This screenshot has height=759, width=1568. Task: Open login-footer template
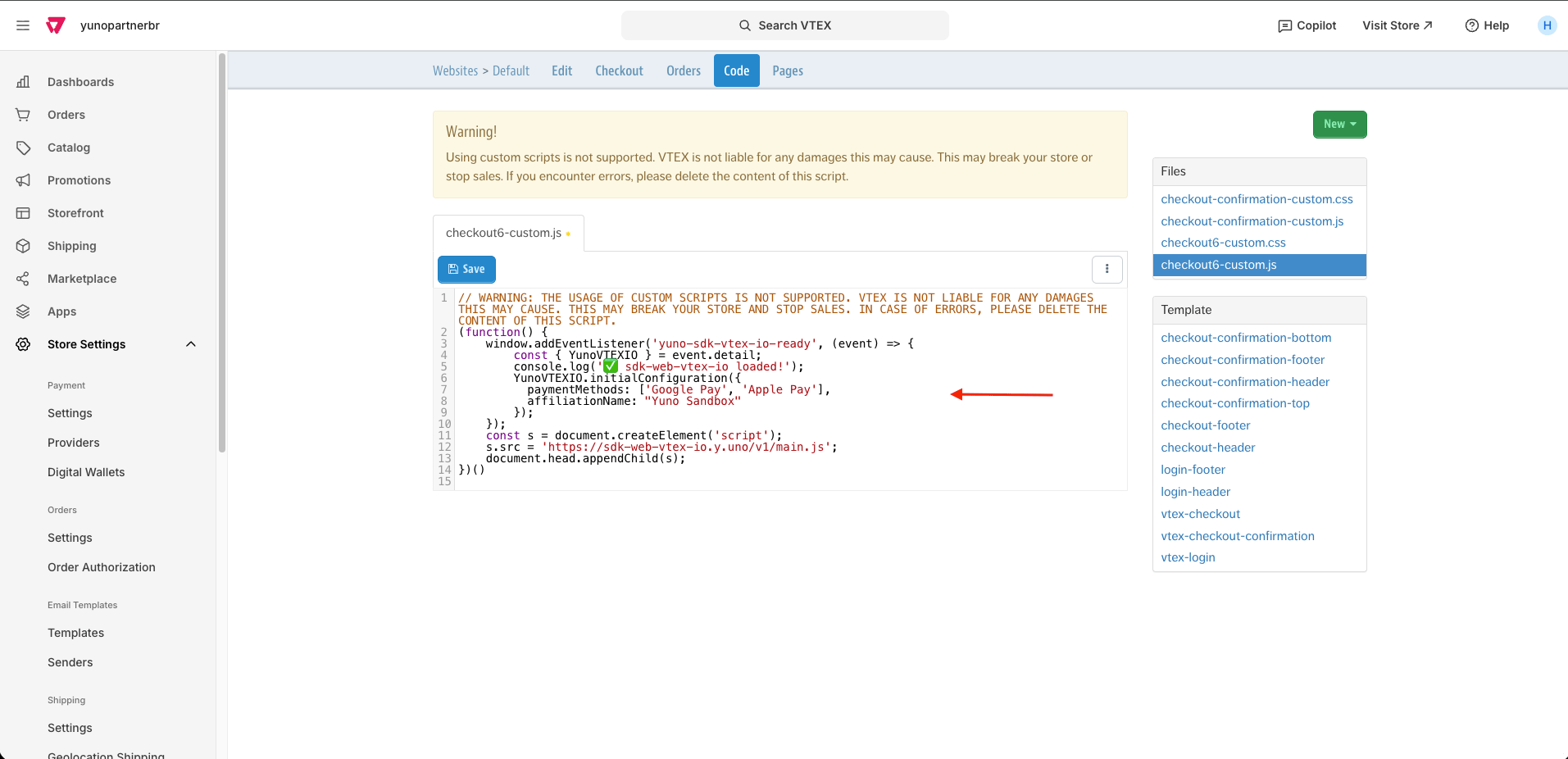[x=1193, y=470]
